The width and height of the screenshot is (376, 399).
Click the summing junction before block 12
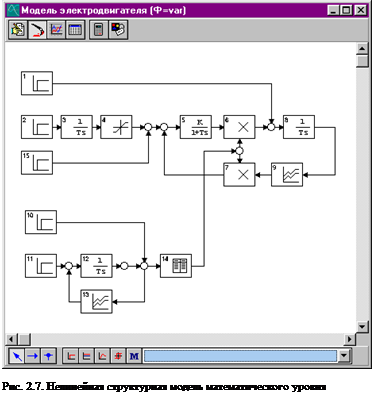[x=69, y=266]
